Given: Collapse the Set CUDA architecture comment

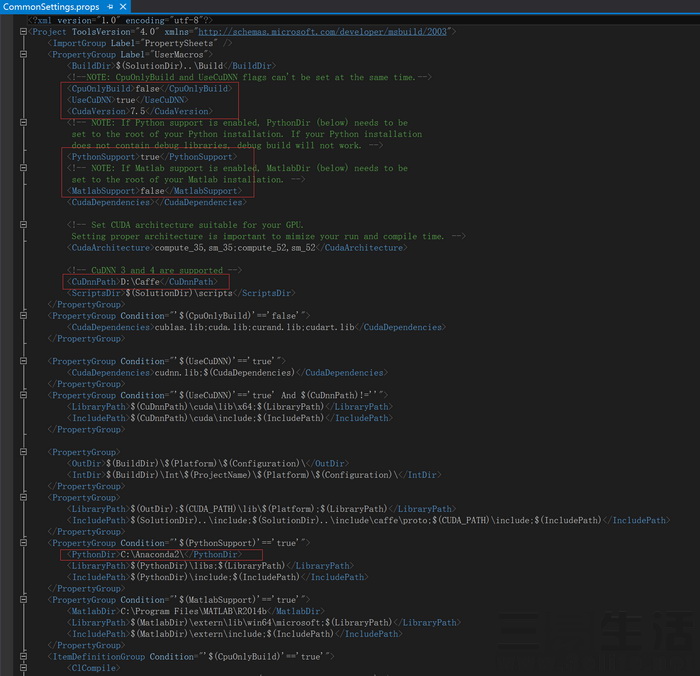Looking at the screenshot, I should click(23, 225).
